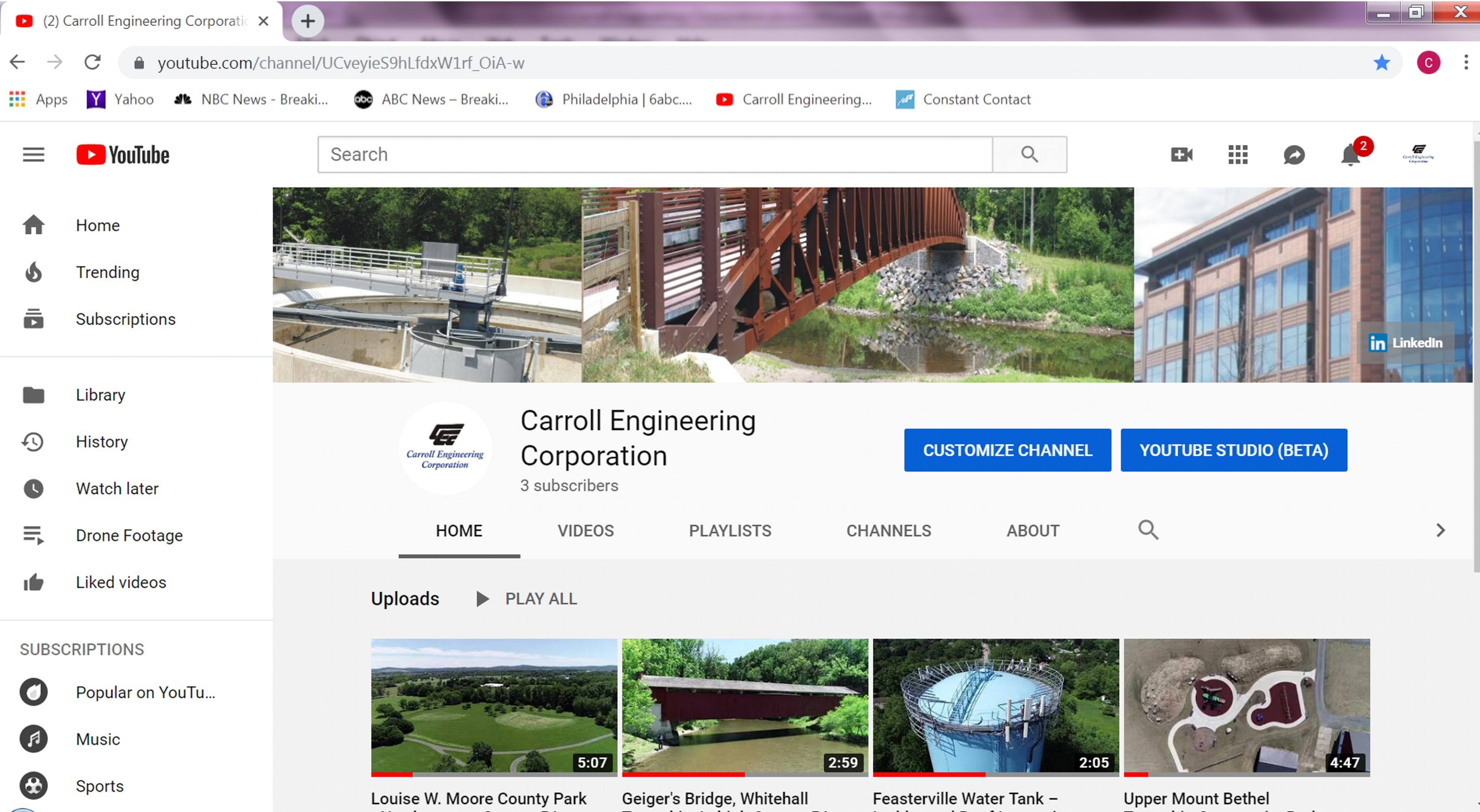Screen dimensions: 1480x812
Task: Click the LinkedIn link on banner
Action: [x=1405, y=342]
